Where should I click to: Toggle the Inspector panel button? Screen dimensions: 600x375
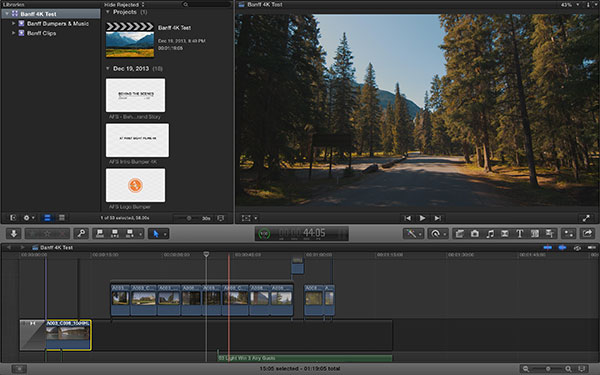point(569,233)
